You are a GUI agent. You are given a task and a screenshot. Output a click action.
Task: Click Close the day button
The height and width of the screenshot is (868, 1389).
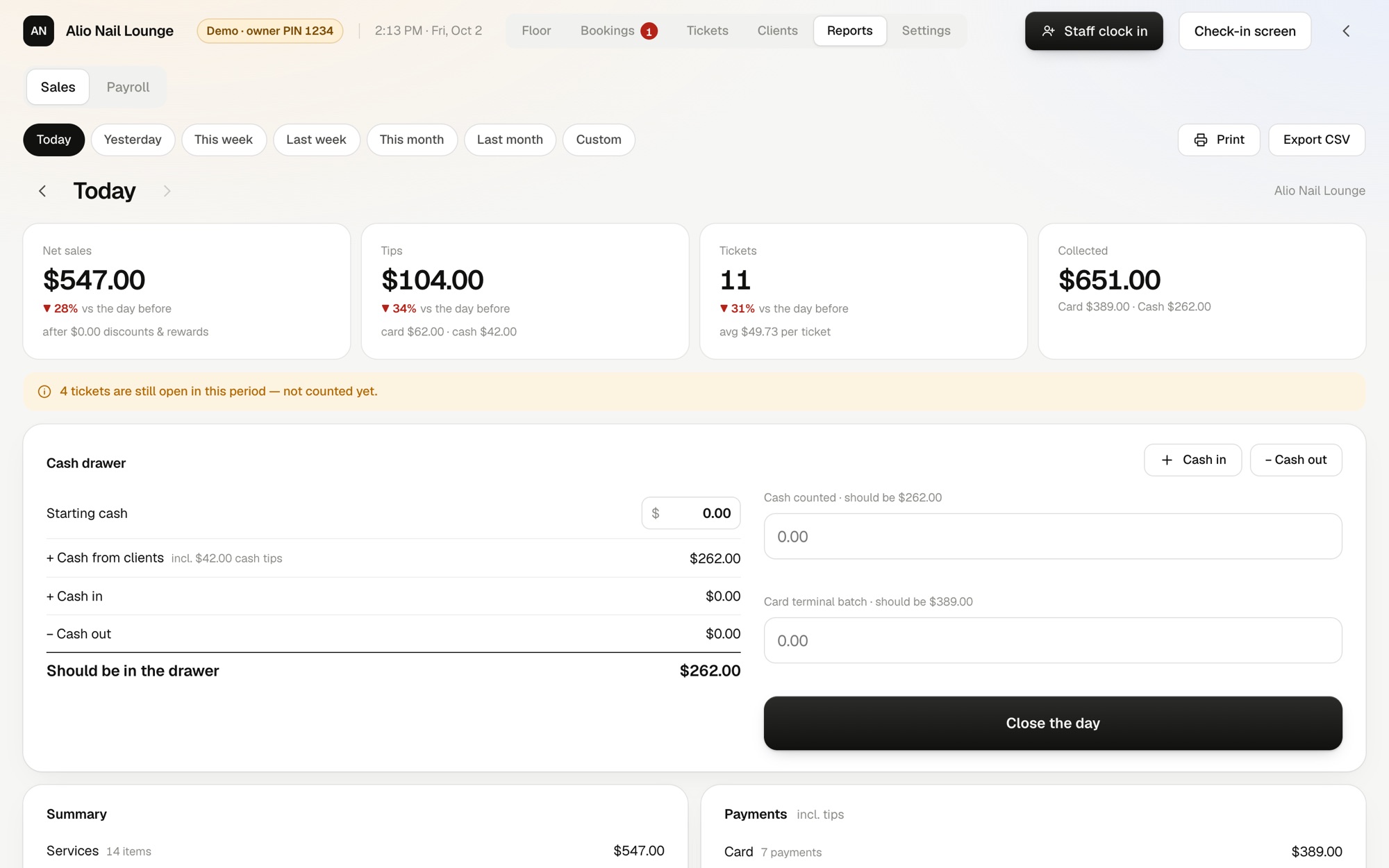[x=1053, y=723]
